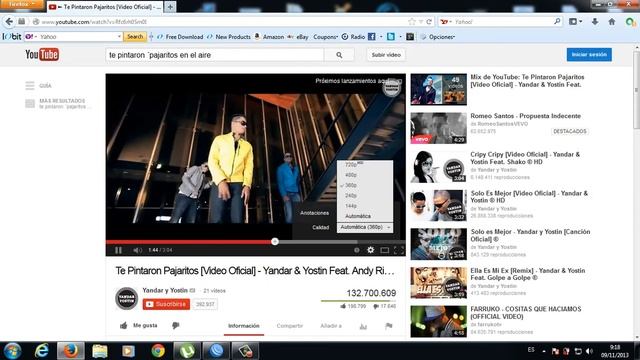Click the thumbs-up Me gusta icon

pyautogui.click(x=123, y=325)
